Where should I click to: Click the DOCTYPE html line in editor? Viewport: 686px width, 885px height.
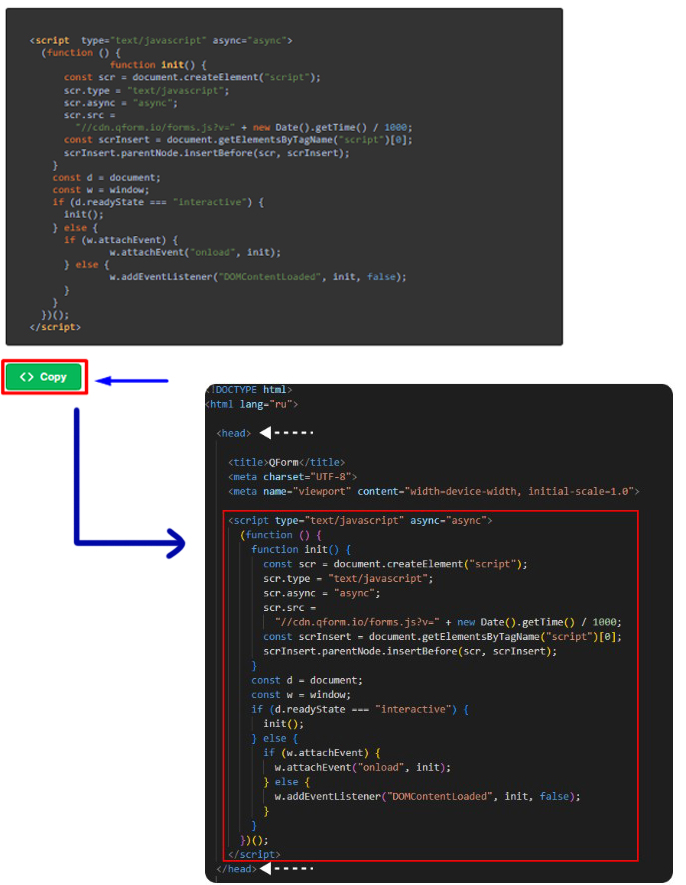(250, 390)
